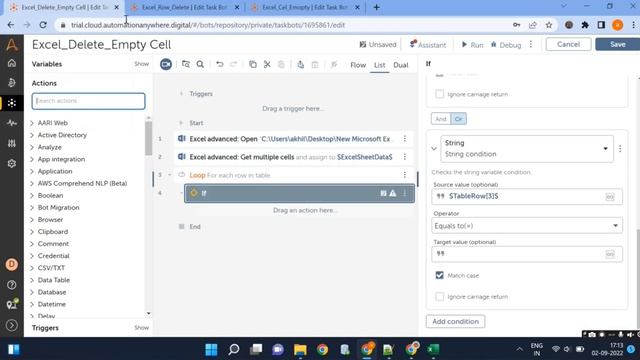Screen dimensions: 640x360
Task: Copy selected action using the copy icon
Action: tap(253, 64)
